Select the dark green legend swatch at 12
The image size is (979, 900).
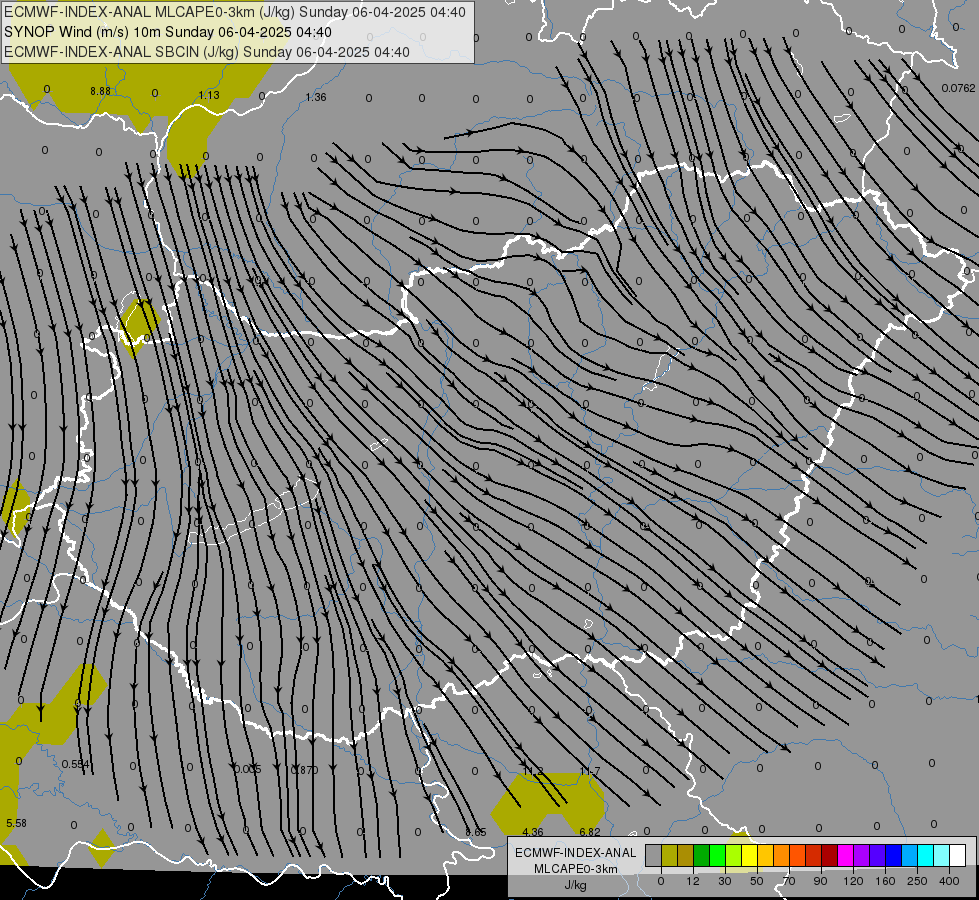click(702, 855)
